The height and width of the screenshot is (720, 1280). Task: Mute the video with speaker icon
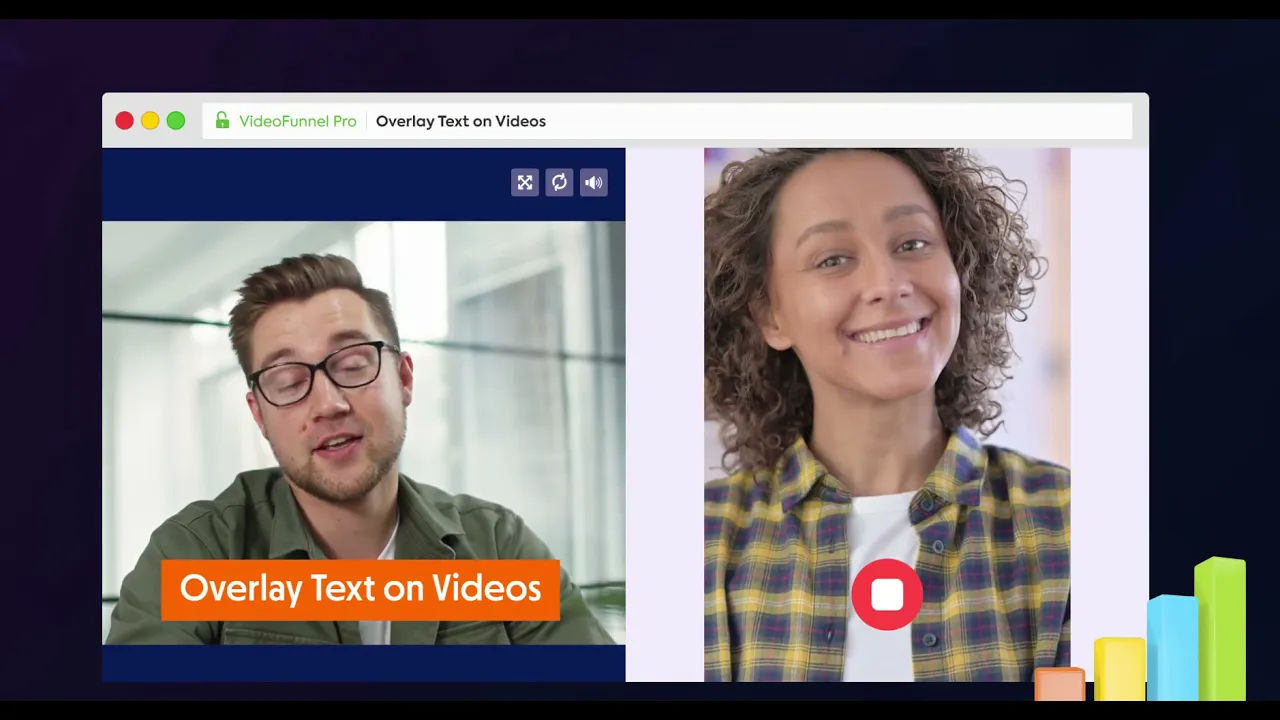click(x=594, y=182)
